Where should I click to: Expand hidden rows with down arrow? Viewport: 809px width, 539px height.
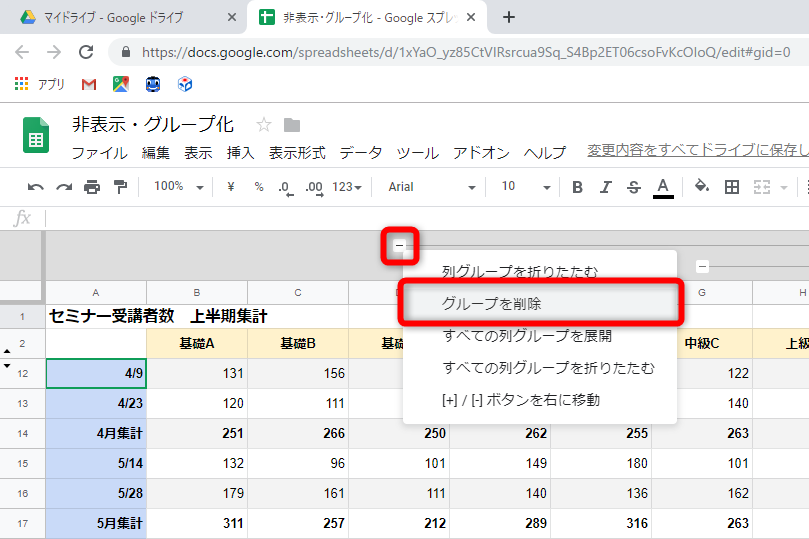coord(7,365)
